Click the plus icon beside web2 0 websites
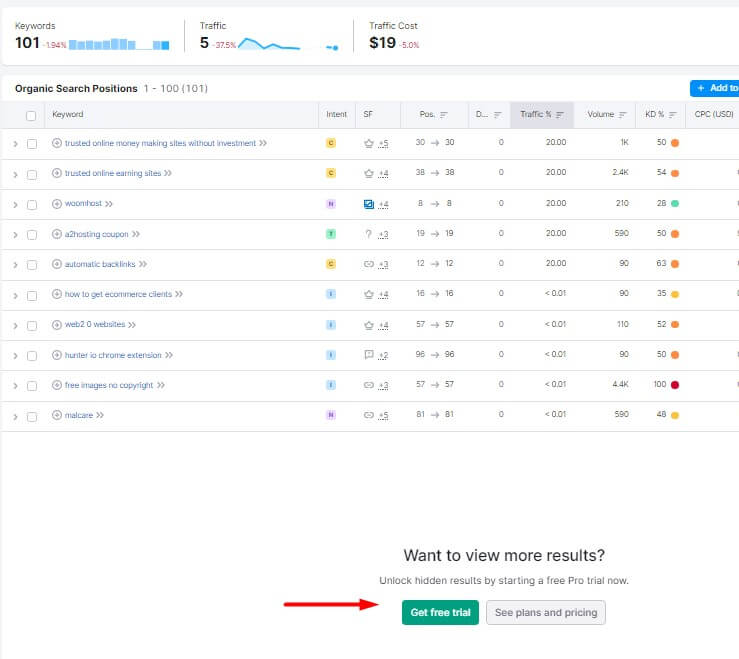 [x=57, y=324]
